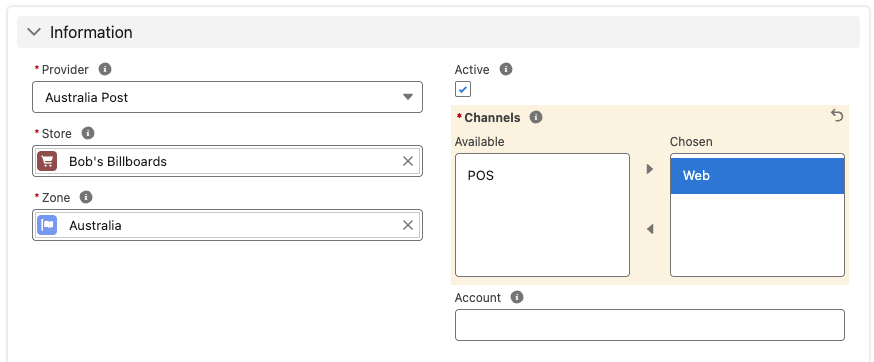
Task: Click the info icon next to Account
Action: (517, 297)
